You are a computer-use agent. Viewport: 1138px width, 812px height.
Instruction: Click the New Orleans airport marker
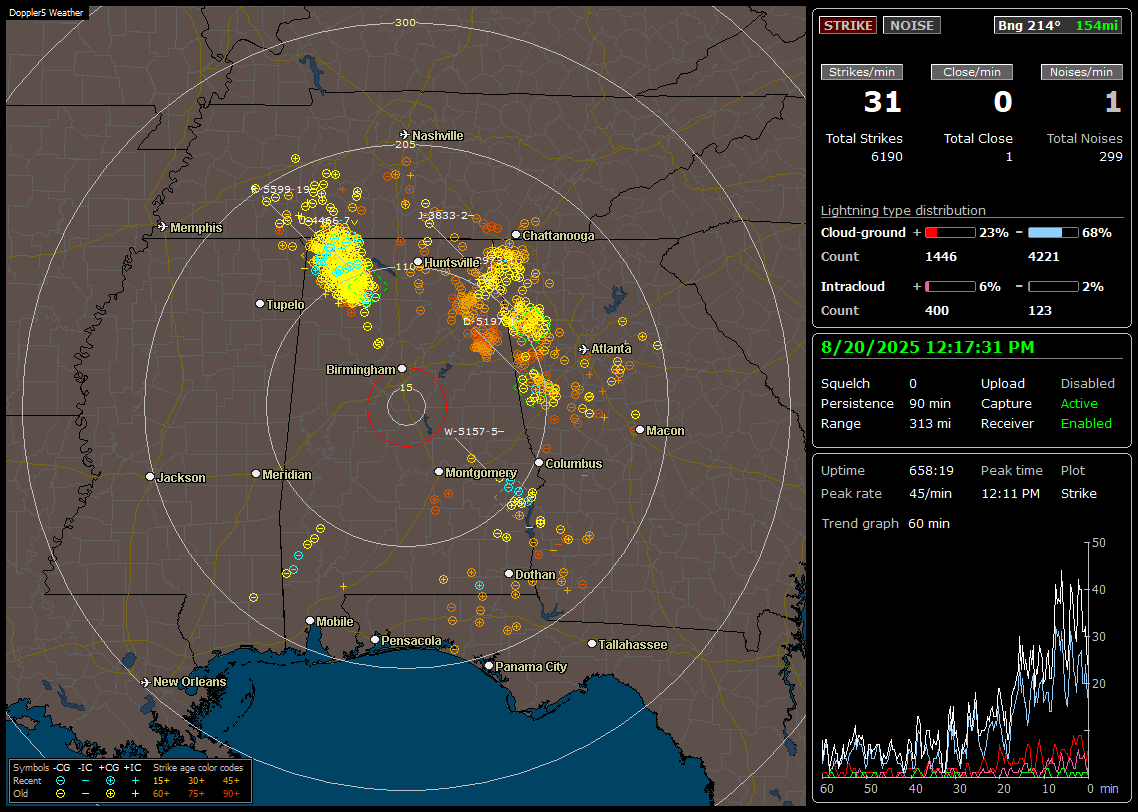coord(146,682)
